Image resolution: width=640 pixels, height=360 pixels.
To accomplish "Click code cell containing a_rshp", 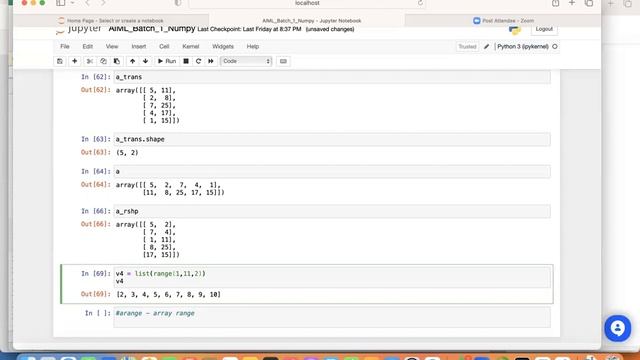I will point(332,211).
